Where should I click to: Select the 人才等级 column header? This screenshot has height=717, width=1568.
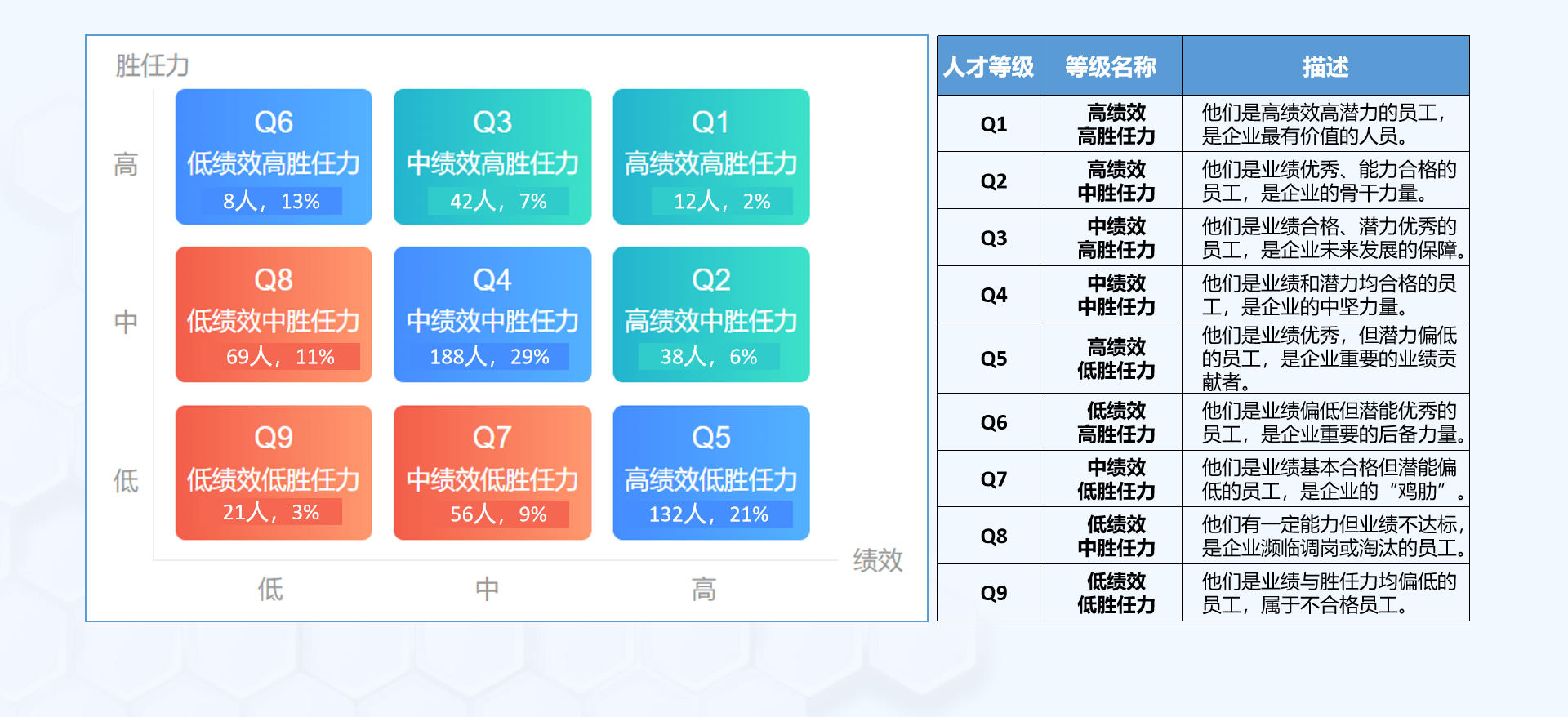[988, 66]
